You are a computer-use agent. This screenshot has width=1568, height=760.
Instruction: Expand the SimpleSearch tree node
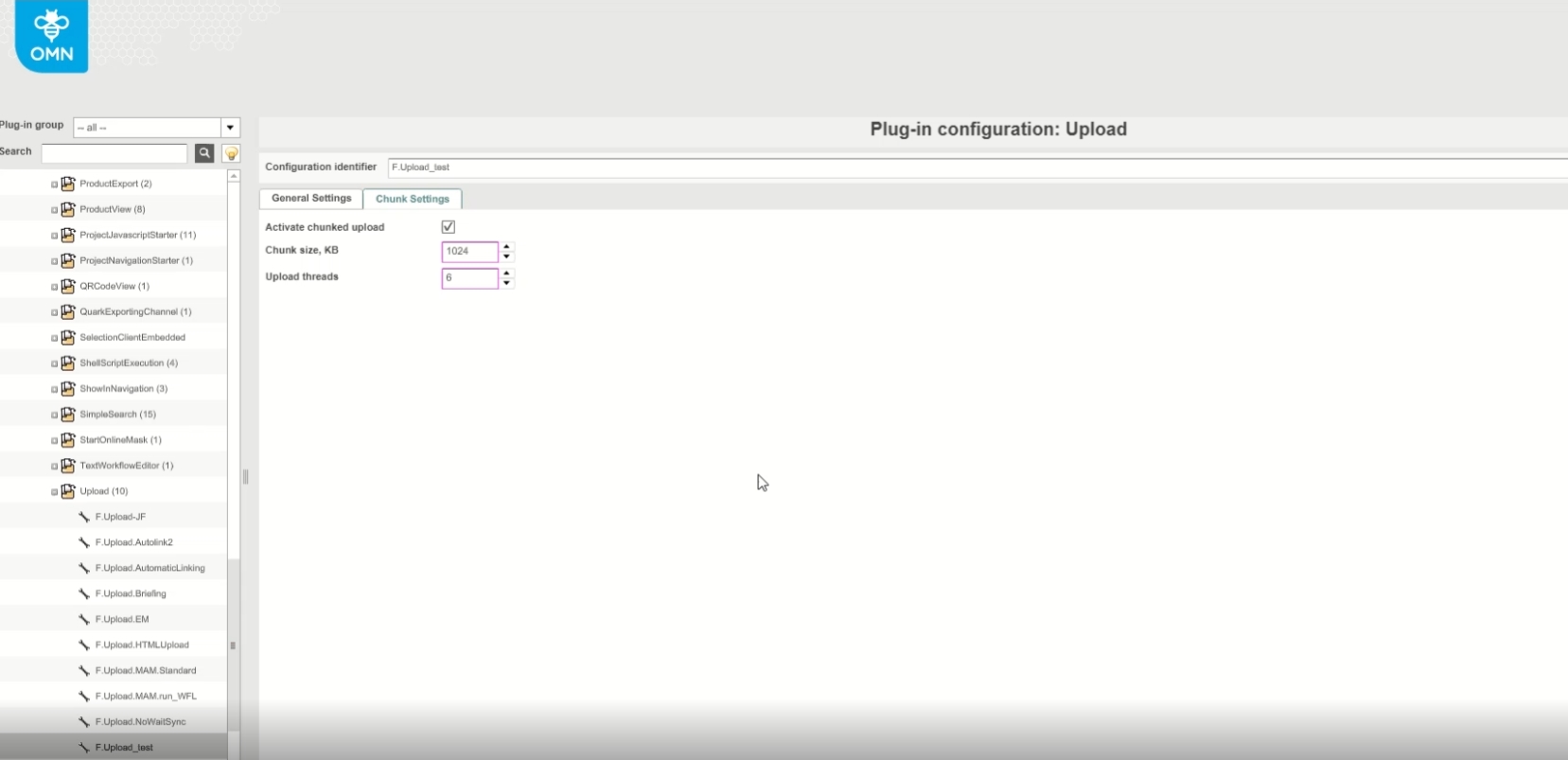click(54, 414)
